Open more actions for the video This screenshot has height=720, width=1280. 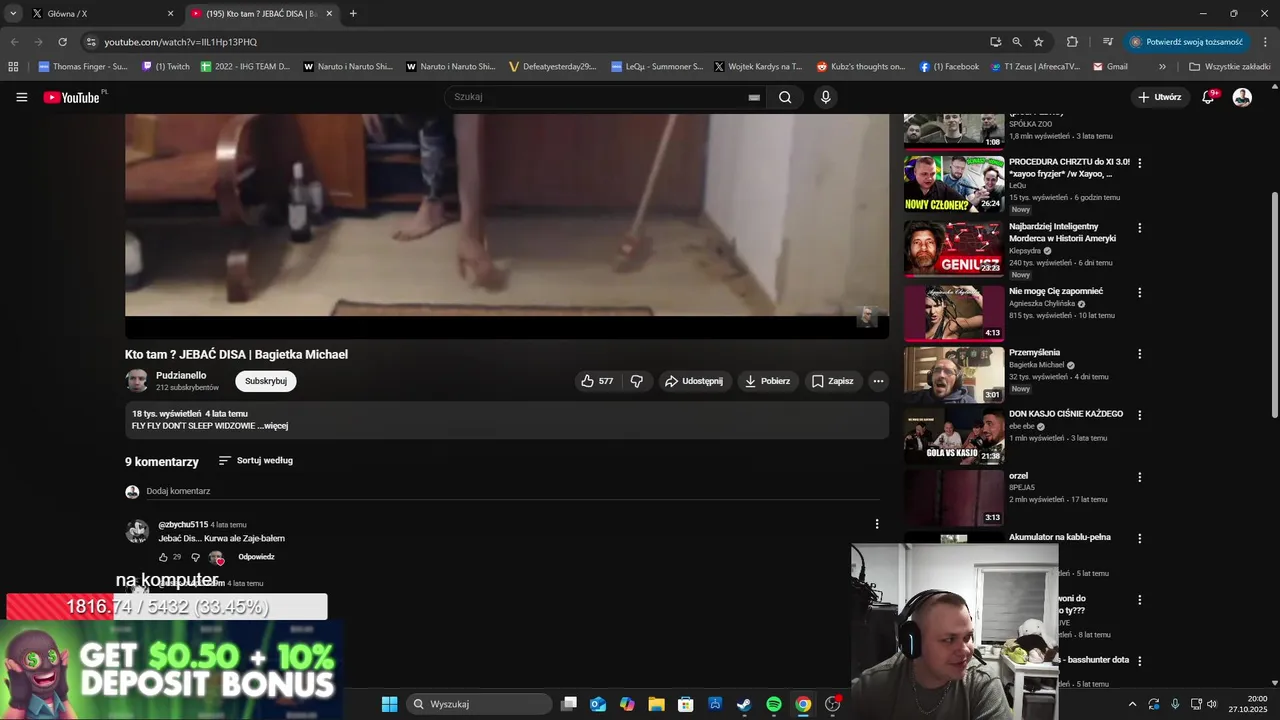(x=878, y=381)
